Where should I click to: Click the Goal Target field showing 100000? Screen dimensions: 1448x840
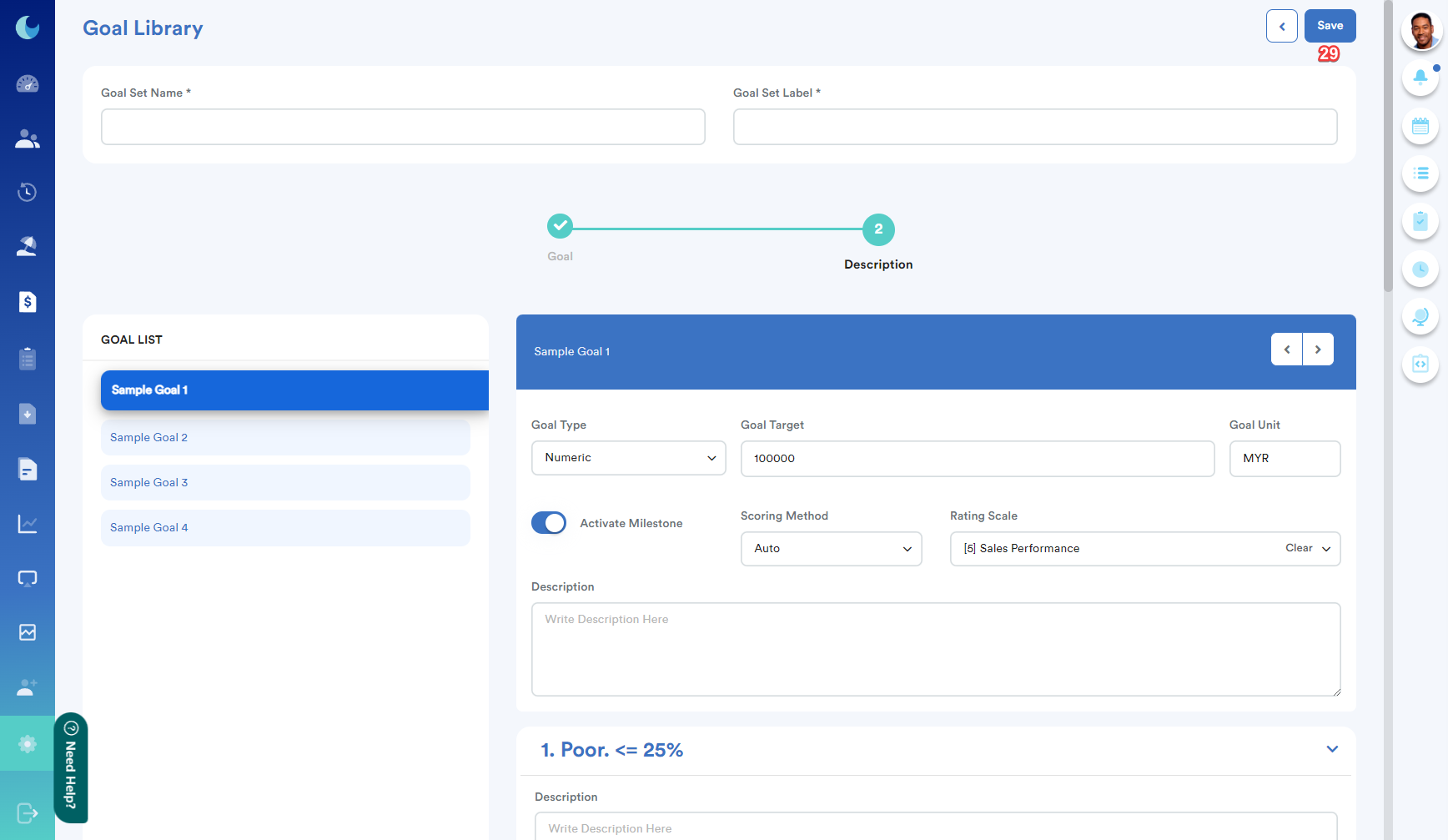pos(978,459)
